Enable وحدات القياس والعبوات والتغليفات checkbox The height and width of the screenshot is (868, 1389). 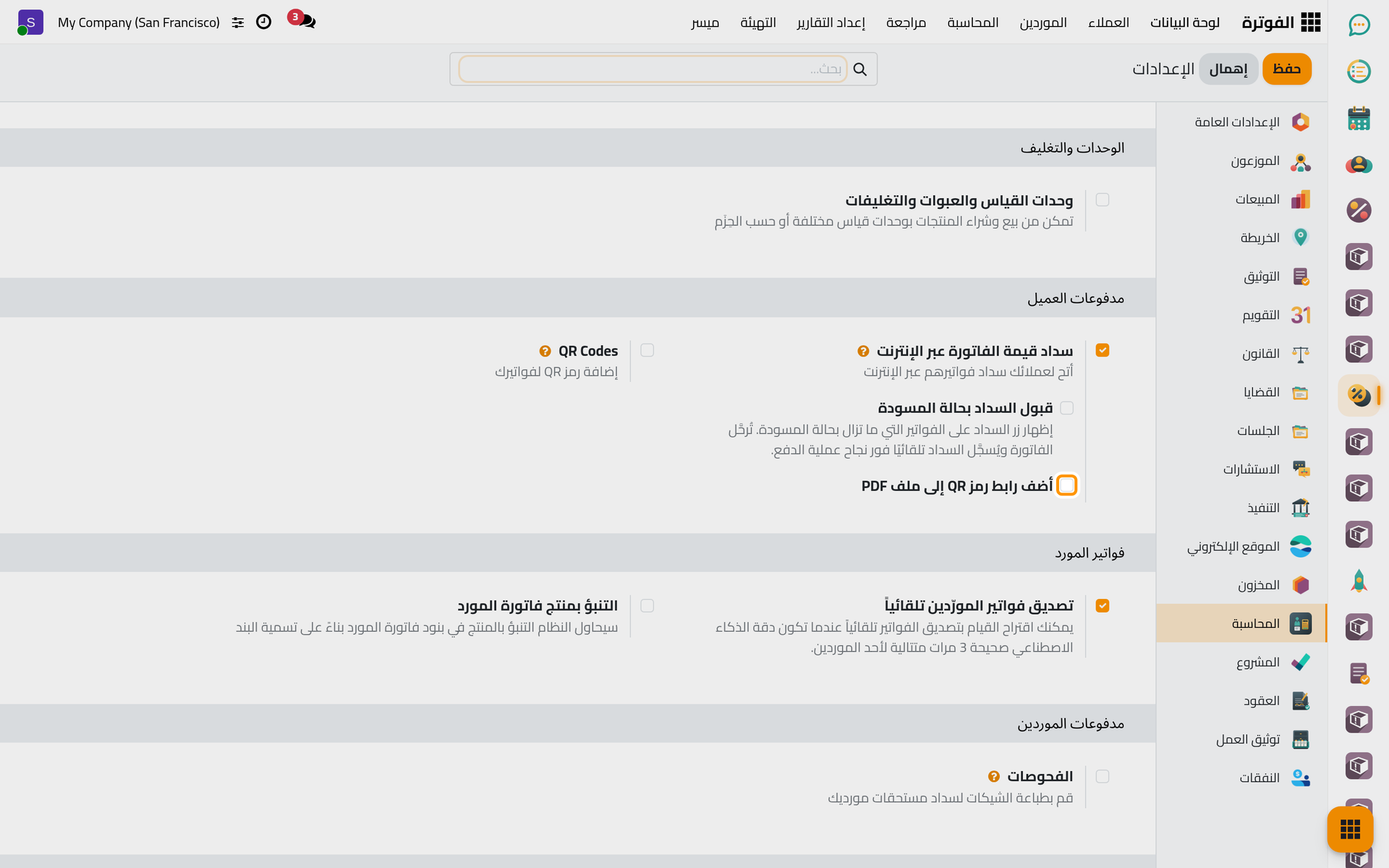tap(1103, 200)
